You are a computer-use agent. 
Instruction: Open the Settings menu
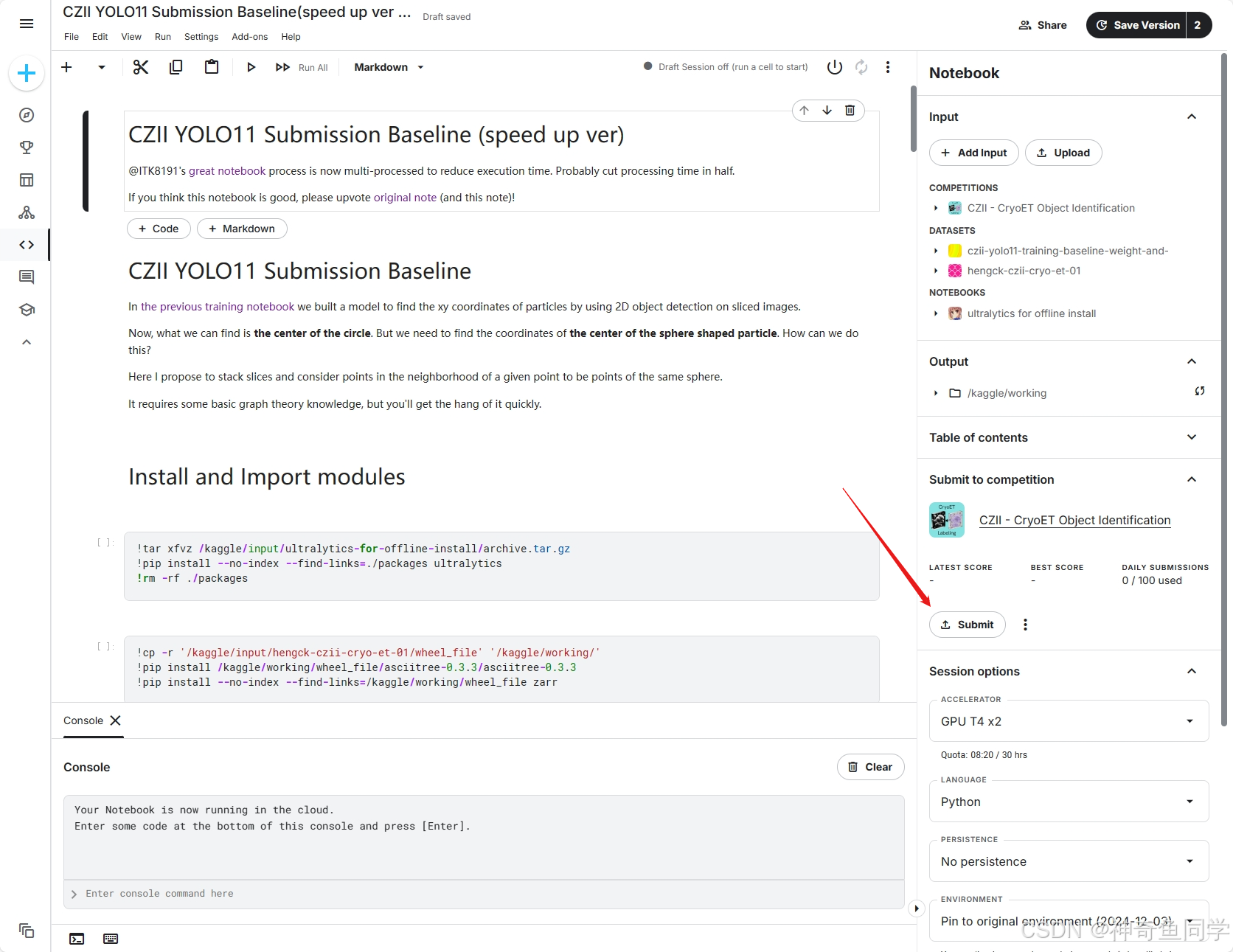tap(201, 37)
